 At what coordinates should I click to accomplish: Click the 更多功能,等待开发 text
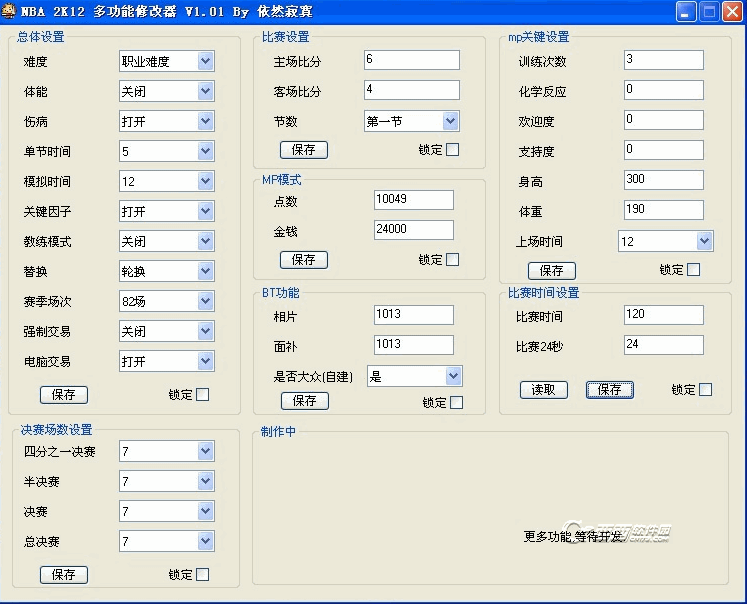573,537
